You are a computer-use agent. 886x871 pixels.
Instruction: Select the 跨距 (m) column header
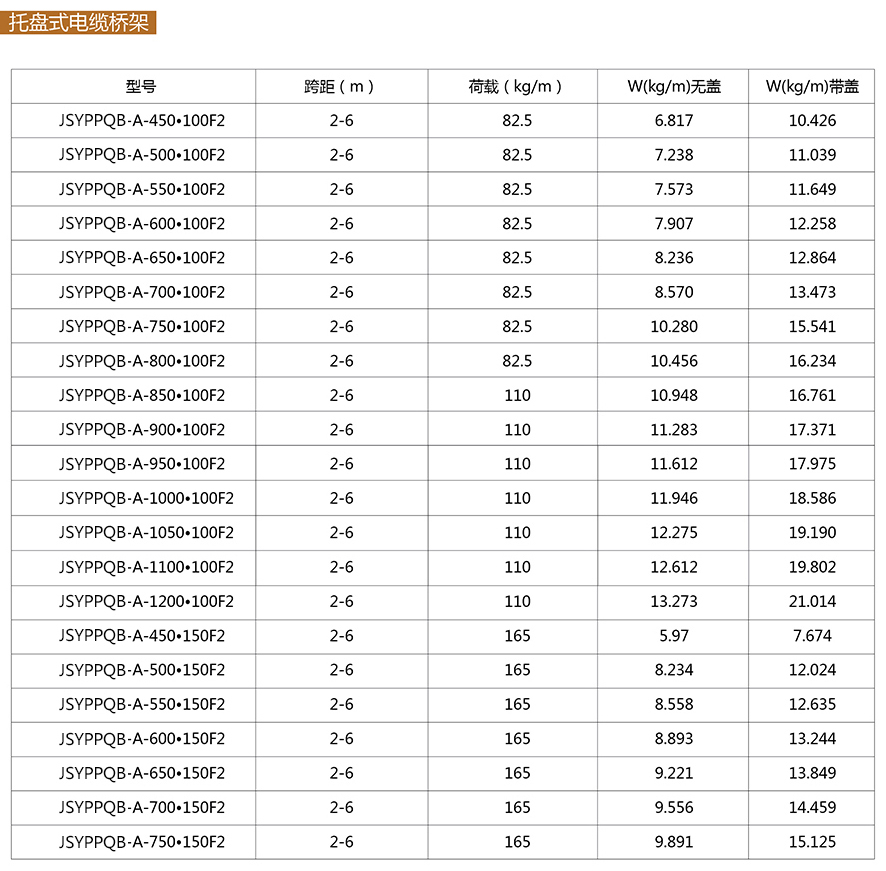(x=341, y=87)
